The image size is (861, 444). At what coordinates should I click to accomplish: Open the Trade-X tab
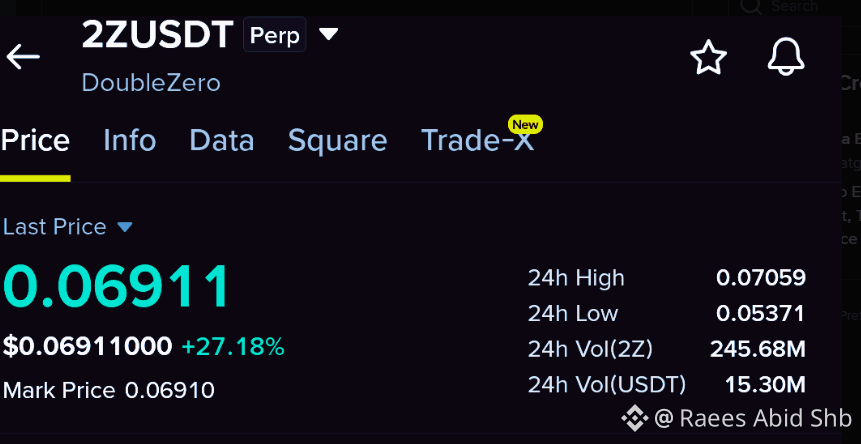(x=477, y=140)
